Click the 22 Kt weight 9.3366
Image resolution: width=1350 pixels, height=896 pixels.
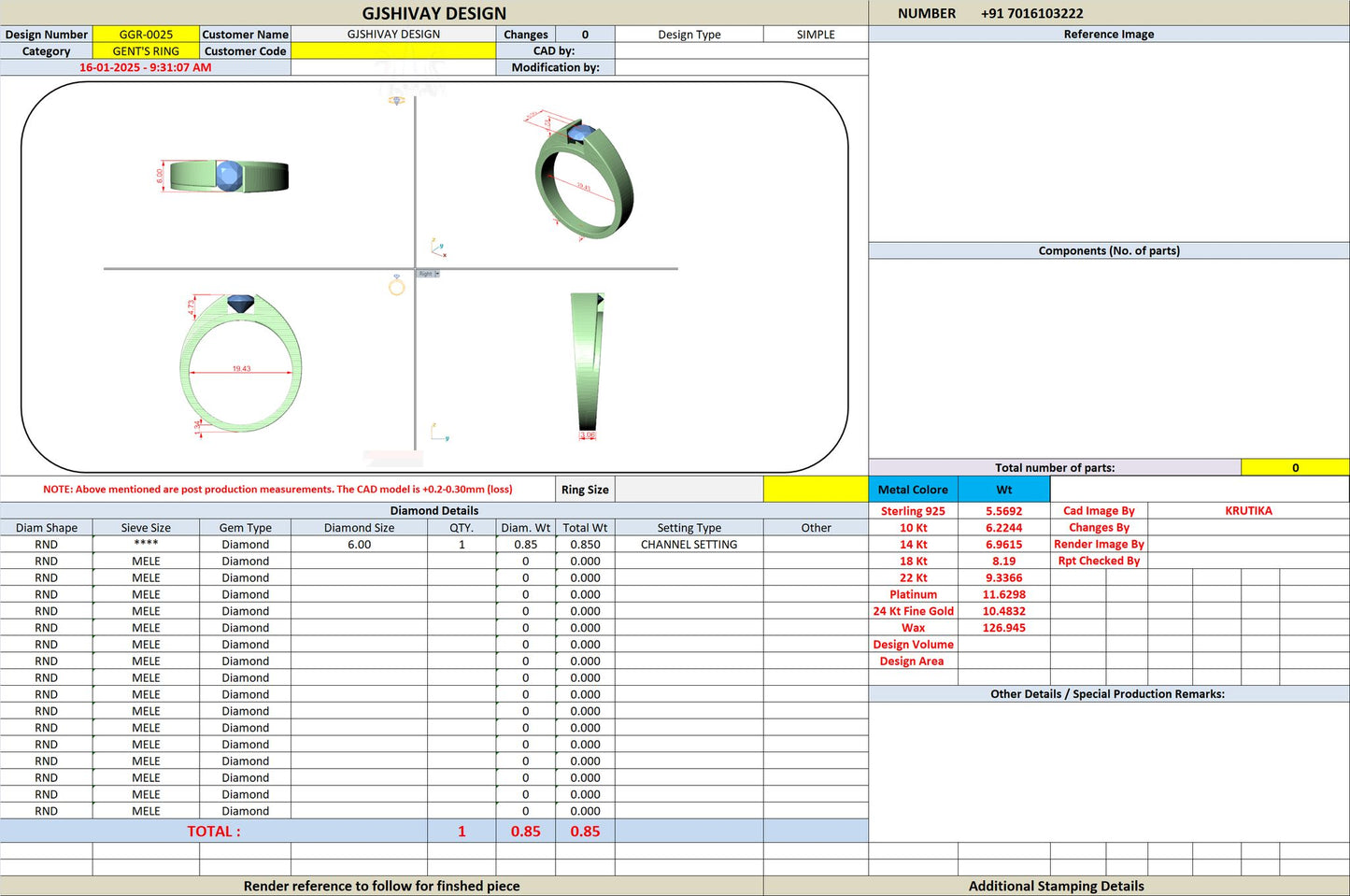(x=1004, y=578)
